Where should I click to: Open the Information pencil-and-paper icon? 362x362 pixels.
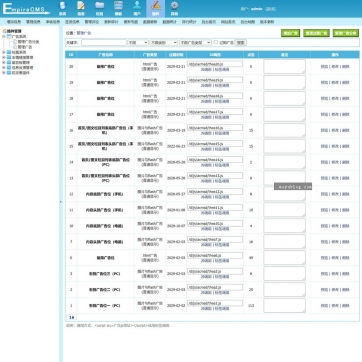81,8
